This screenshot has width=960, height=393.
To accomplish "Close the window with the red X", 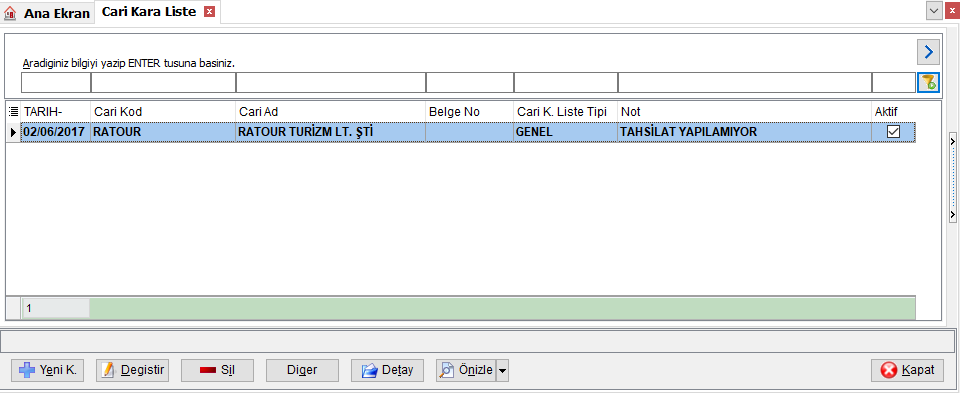I will pos(951,10).
